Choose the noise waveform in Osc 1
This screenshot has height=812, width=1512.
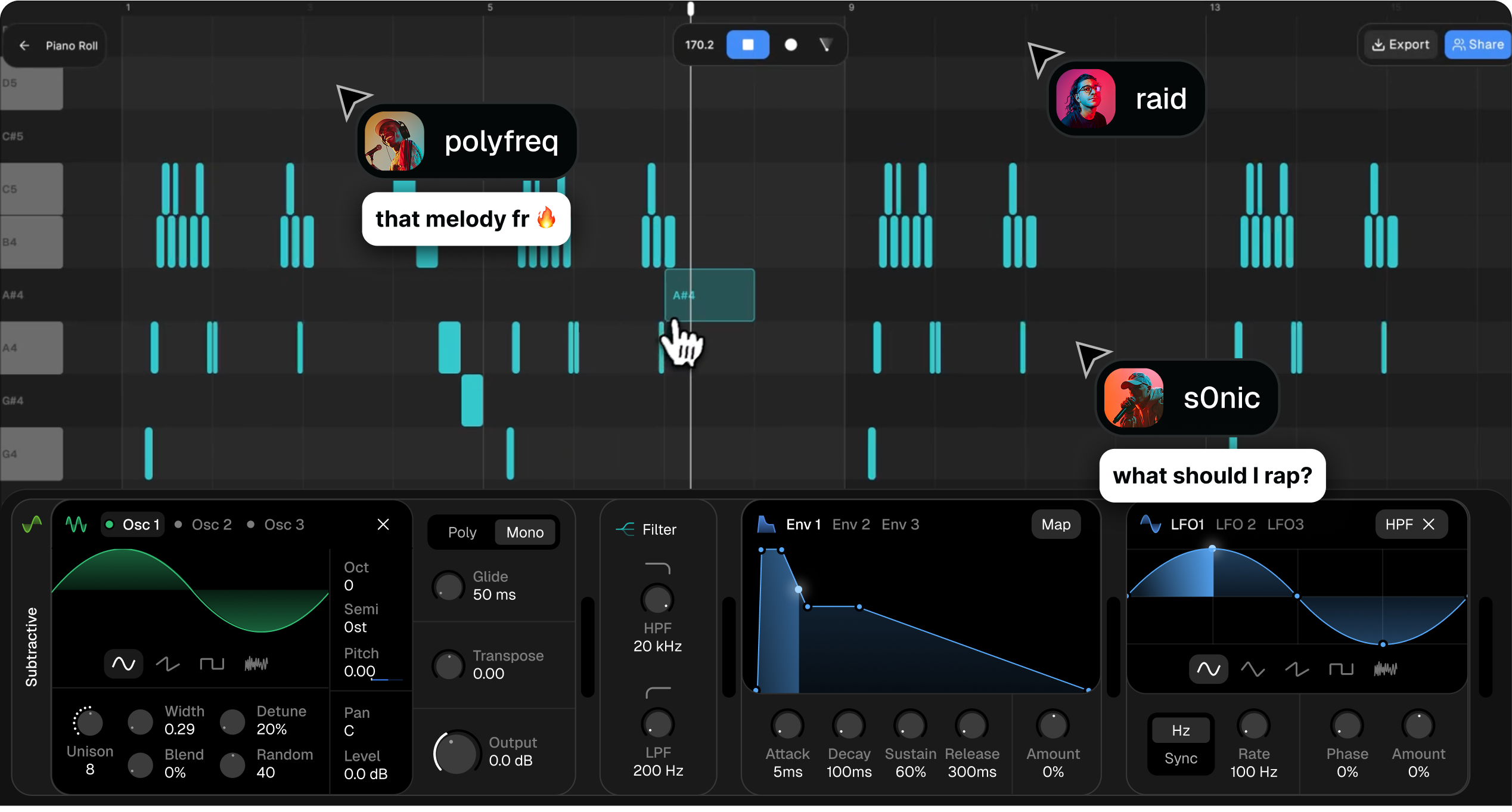pyautogui.click(x=256, y=664)
